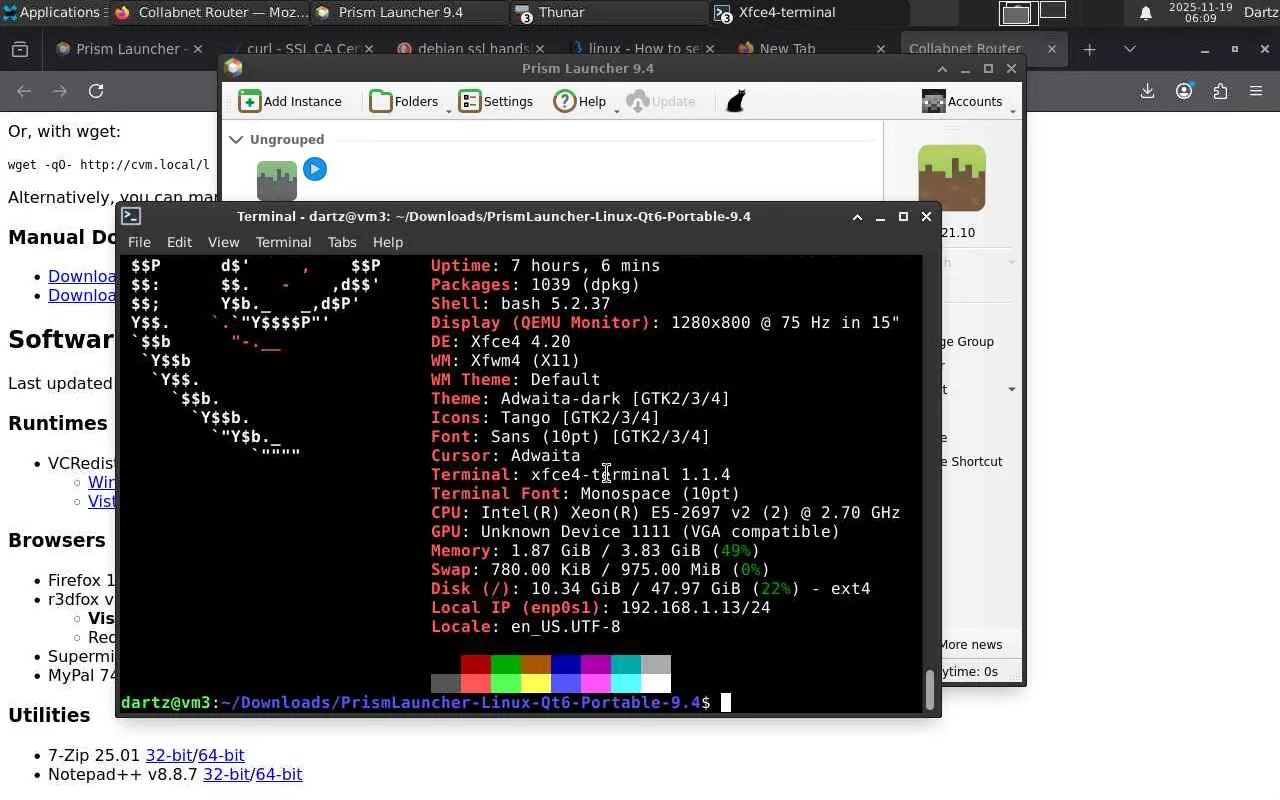Open the Firefox extensions puzzle icon

[x=1220, y=91]
